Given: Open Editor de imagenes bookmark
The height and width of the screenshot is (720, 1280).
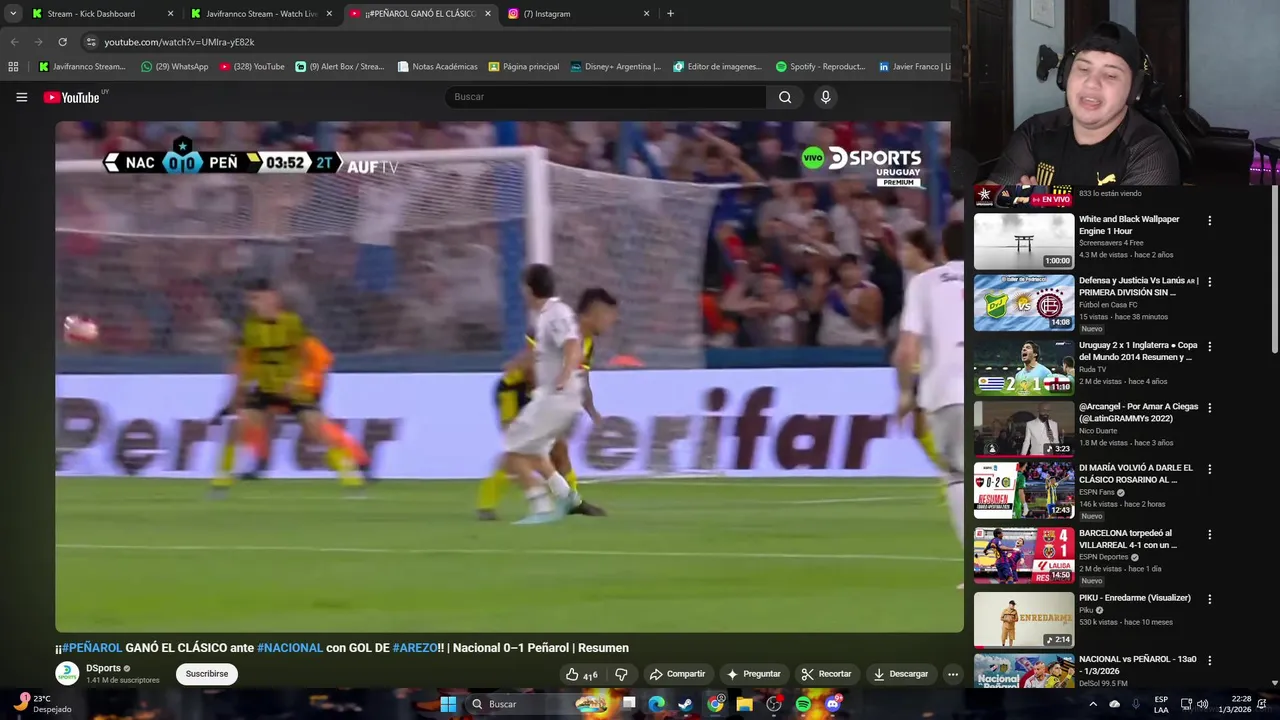Looking at the screenshot, I should tap(718, 67).
